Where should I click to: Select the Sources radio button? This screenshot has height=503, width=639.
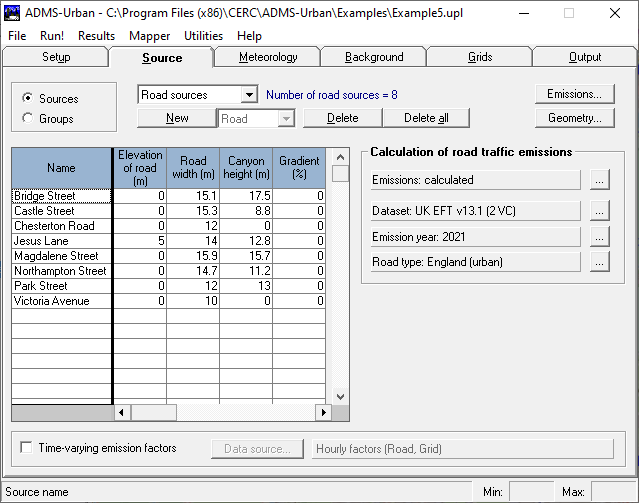coord(27,99)
